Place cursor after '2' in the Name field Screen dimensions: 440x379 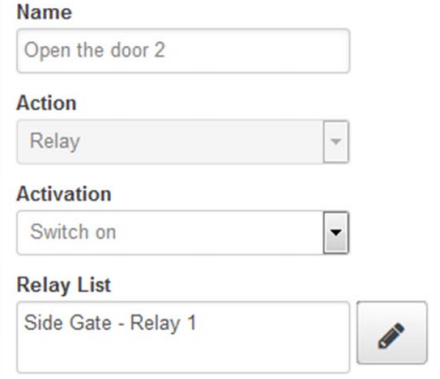[166, 50]
